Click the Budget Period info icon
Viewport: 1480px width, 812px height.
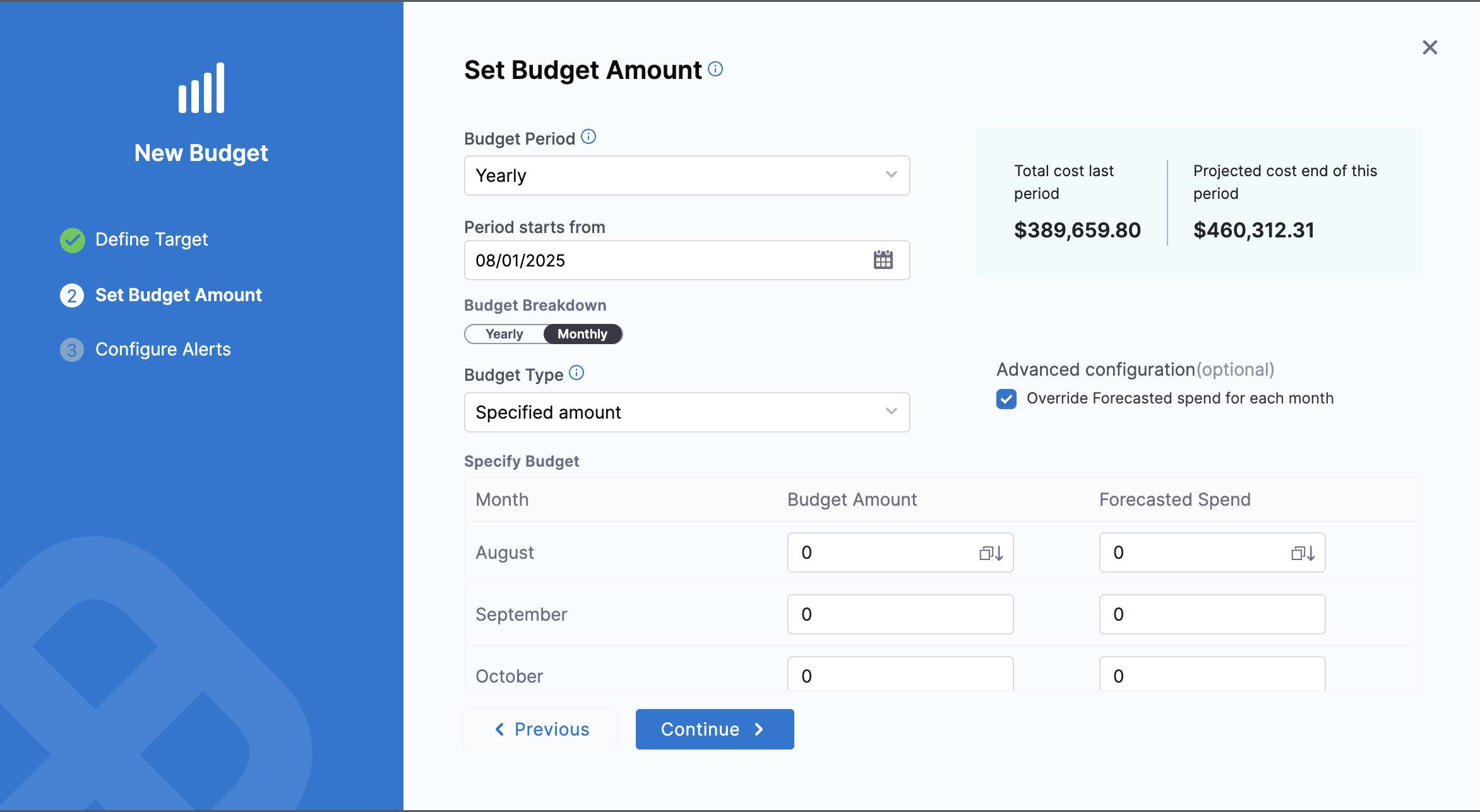pos(588,137)
